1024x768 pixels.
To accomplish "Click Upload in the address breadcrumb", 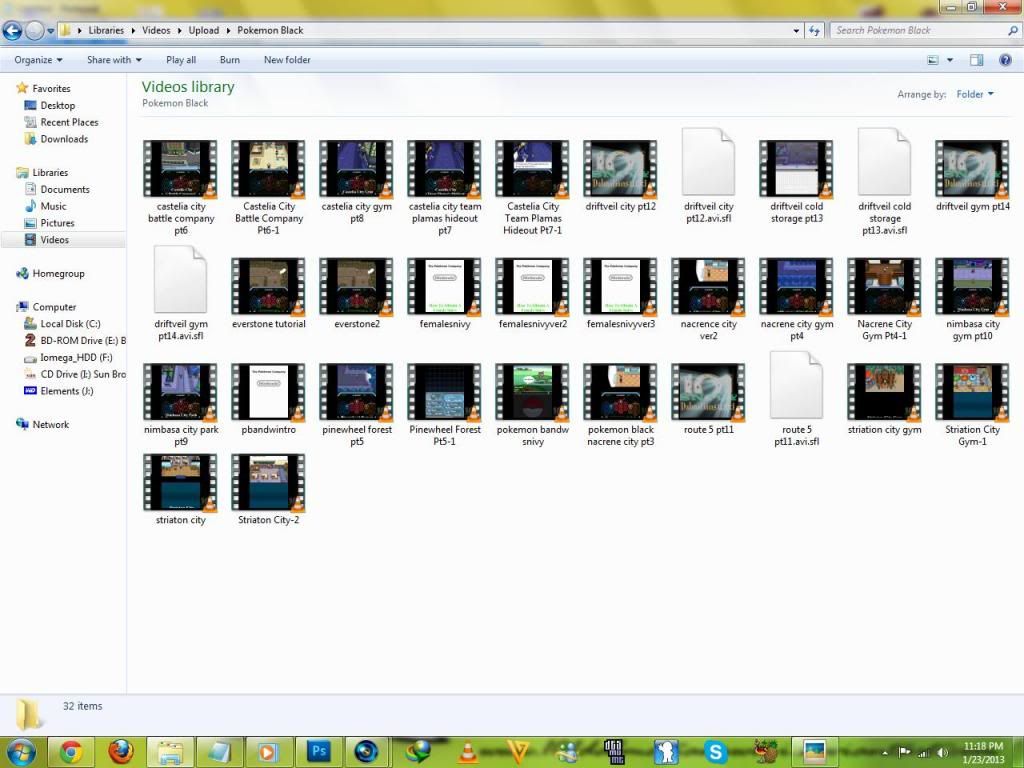I will click(204, 30).
